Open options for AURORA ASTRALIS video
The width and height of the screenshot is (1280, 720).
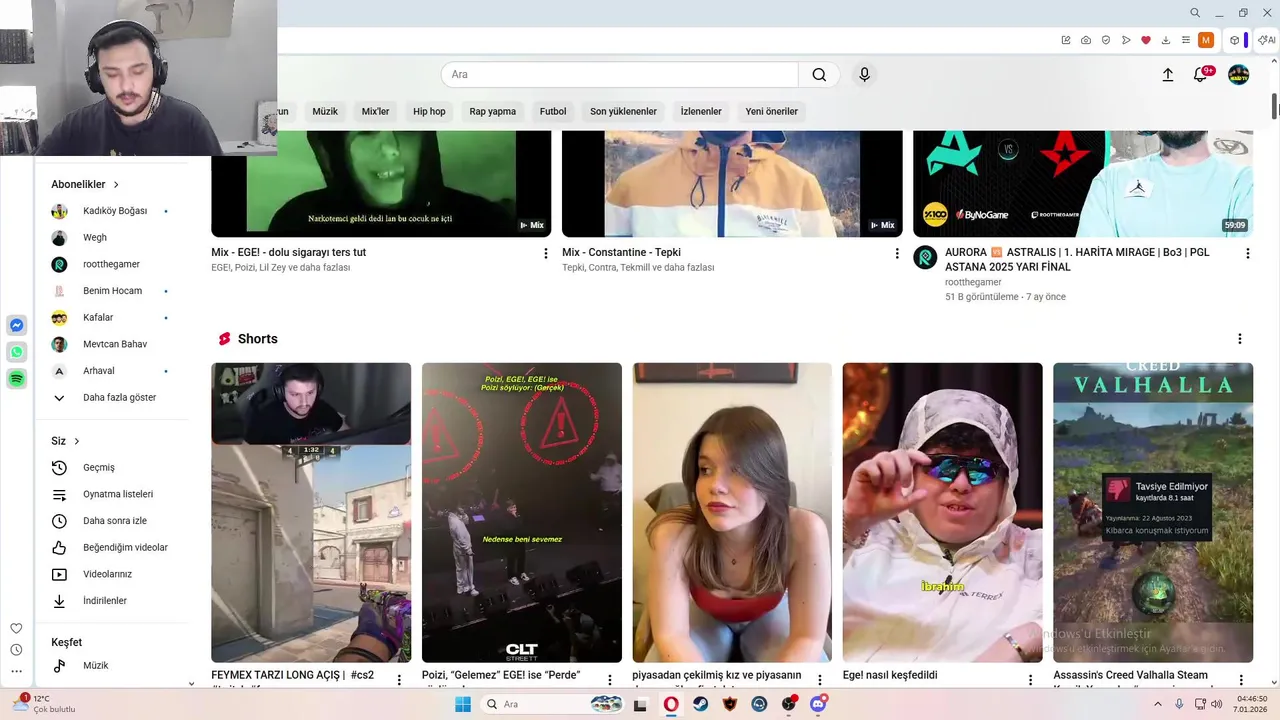[1247, 253]
